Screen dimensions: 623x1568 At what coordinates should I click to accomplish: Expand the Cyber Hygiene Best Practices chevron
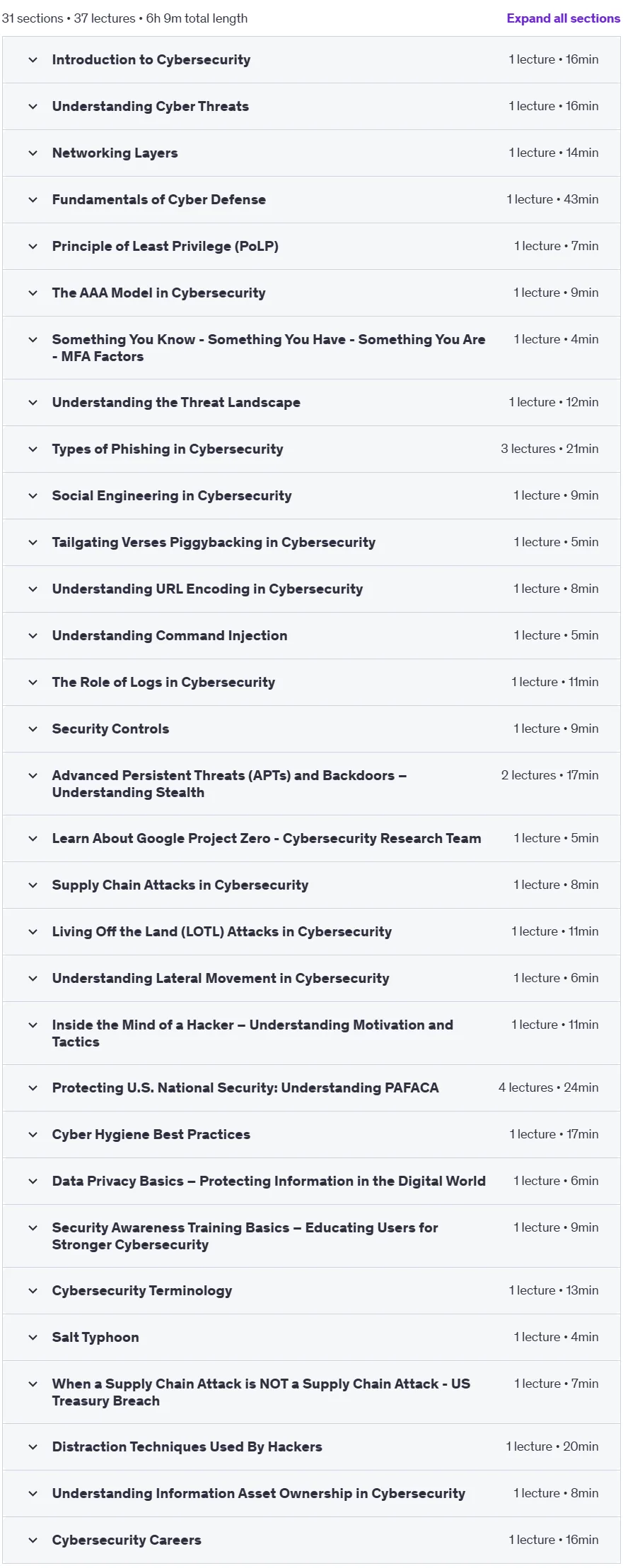pyautogui.click(x=33, y=1135)
